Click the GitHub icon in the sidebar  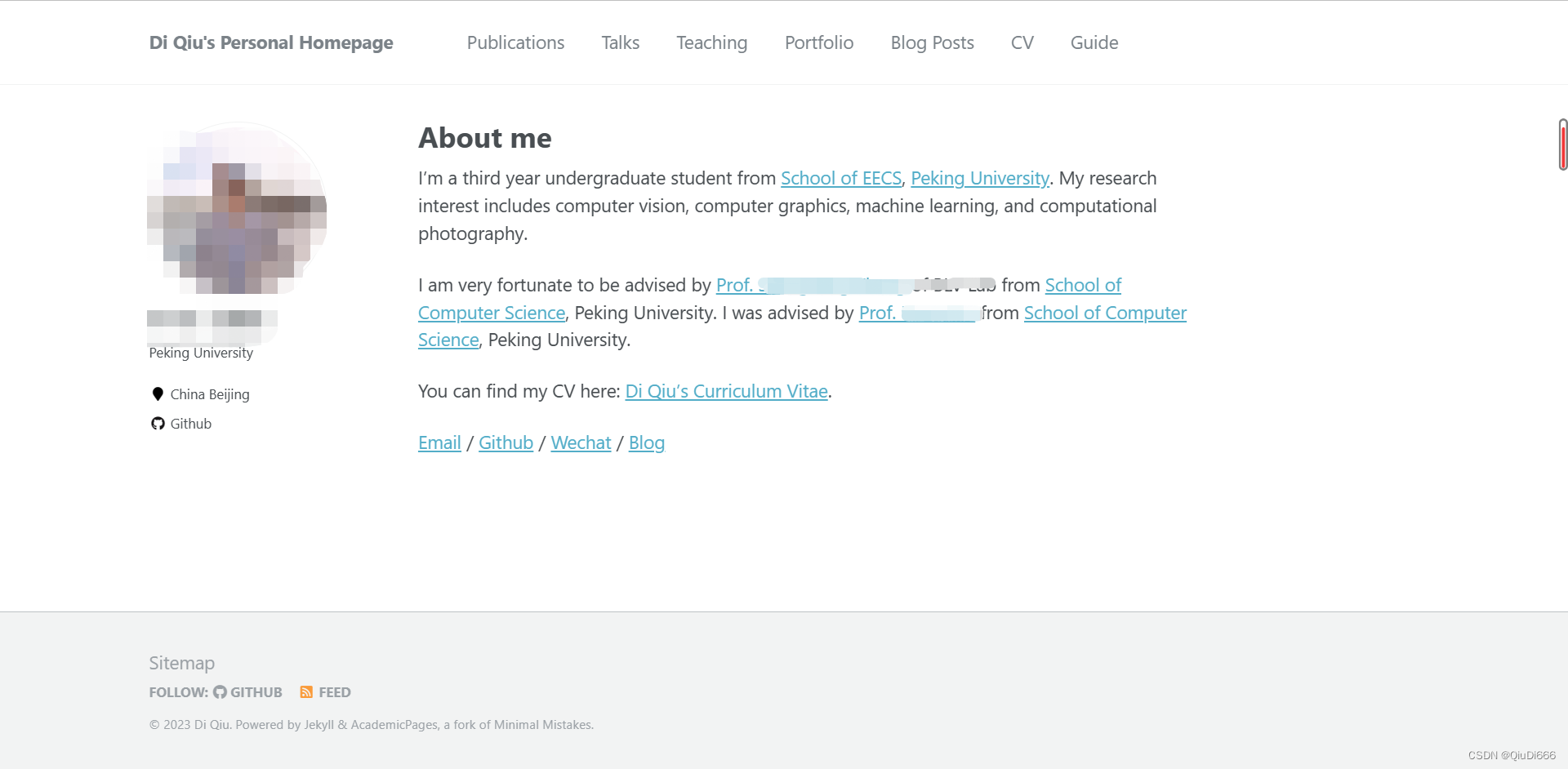pos(158,424)
